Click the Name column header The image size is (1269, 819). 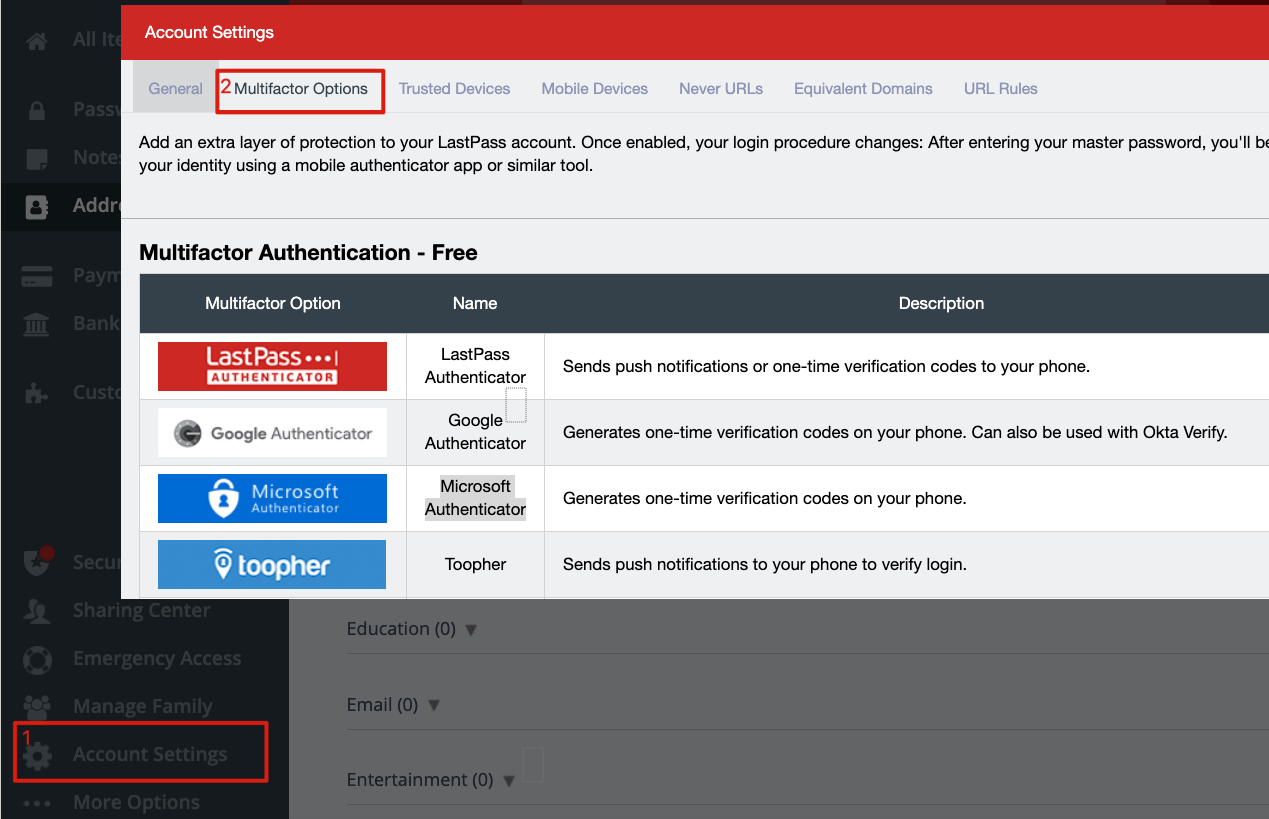(x=475, y=303)
